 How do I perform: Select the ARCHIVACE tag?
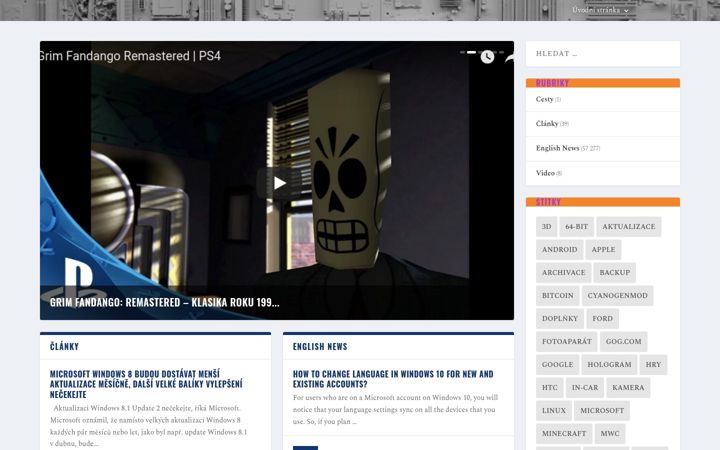coord(563,272)
